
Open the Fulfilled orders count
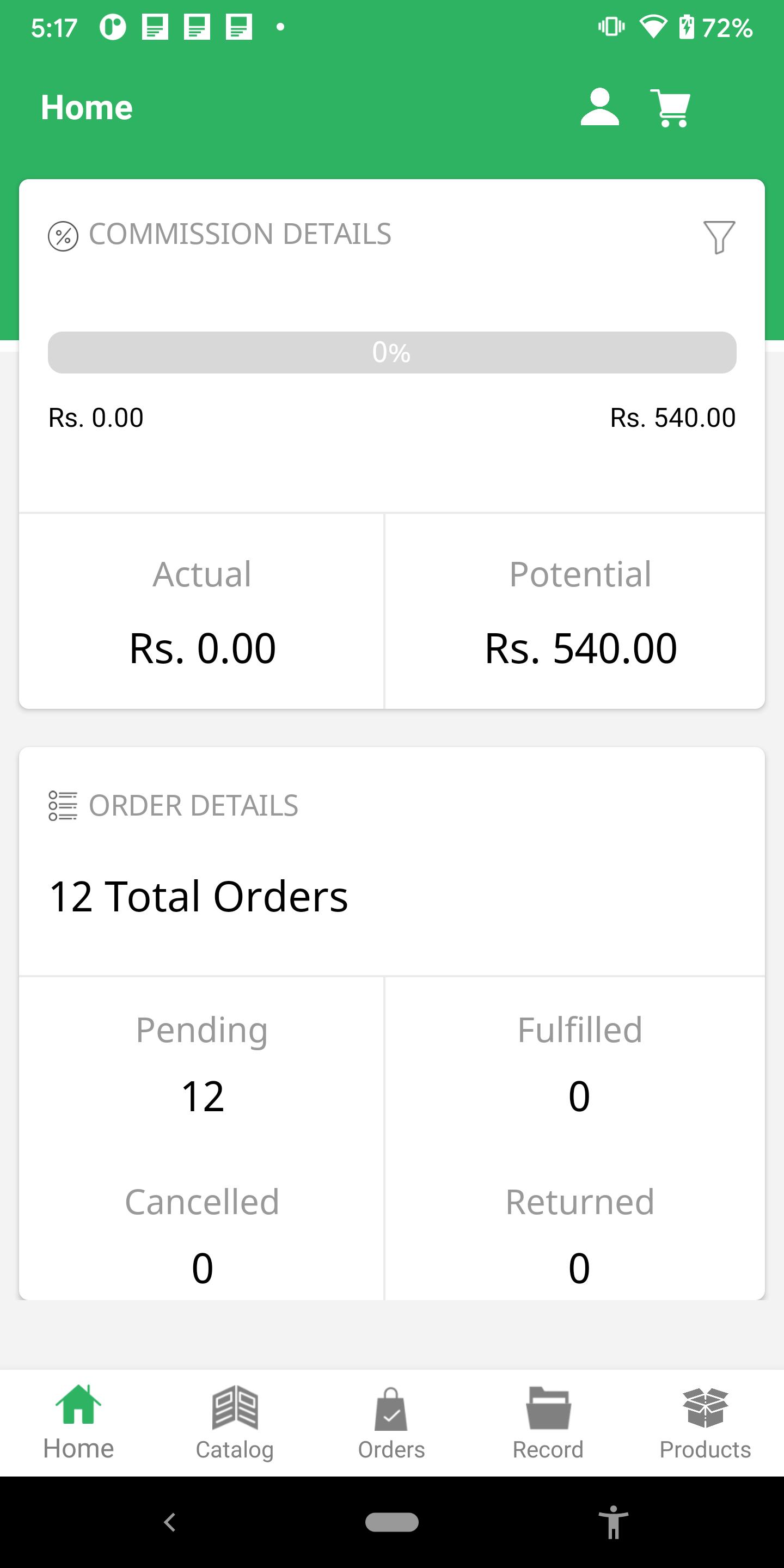tap(579, 1095)
